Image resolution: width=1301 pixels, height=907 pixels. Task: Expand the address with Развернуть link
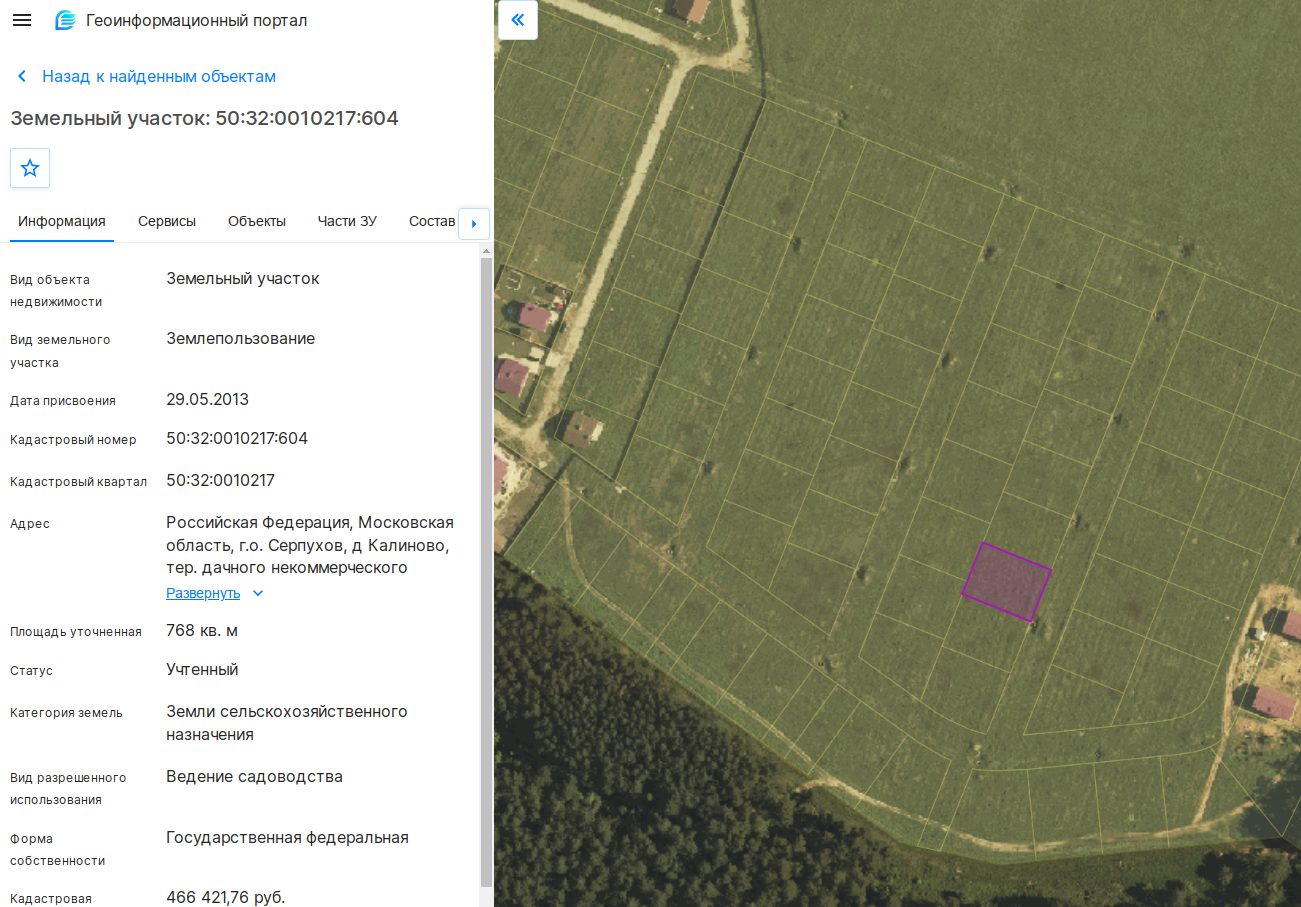tap(203, 593)
